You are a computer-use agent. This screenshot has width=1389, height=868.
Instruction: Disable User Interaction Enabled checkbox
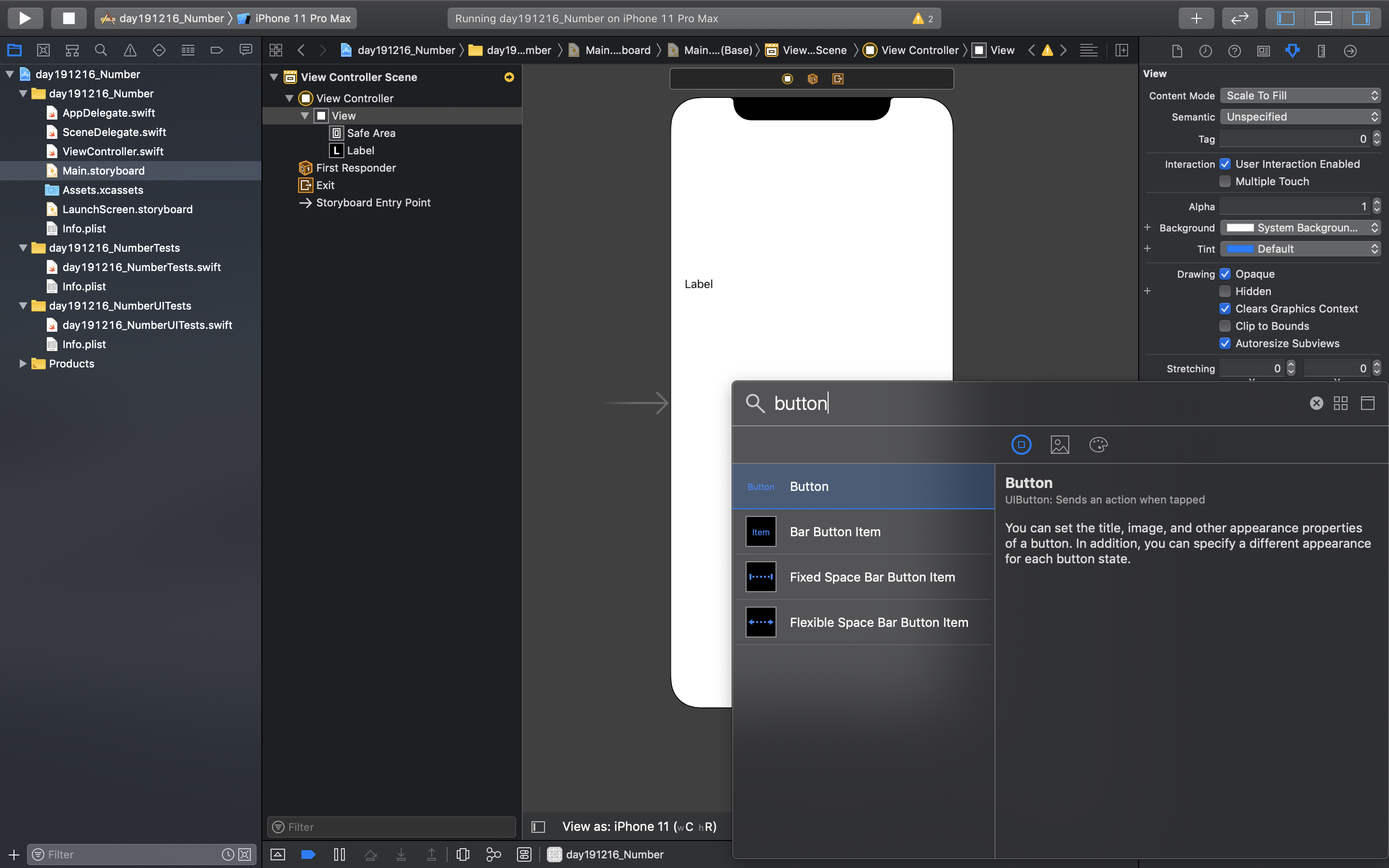tap(1225, 164)
